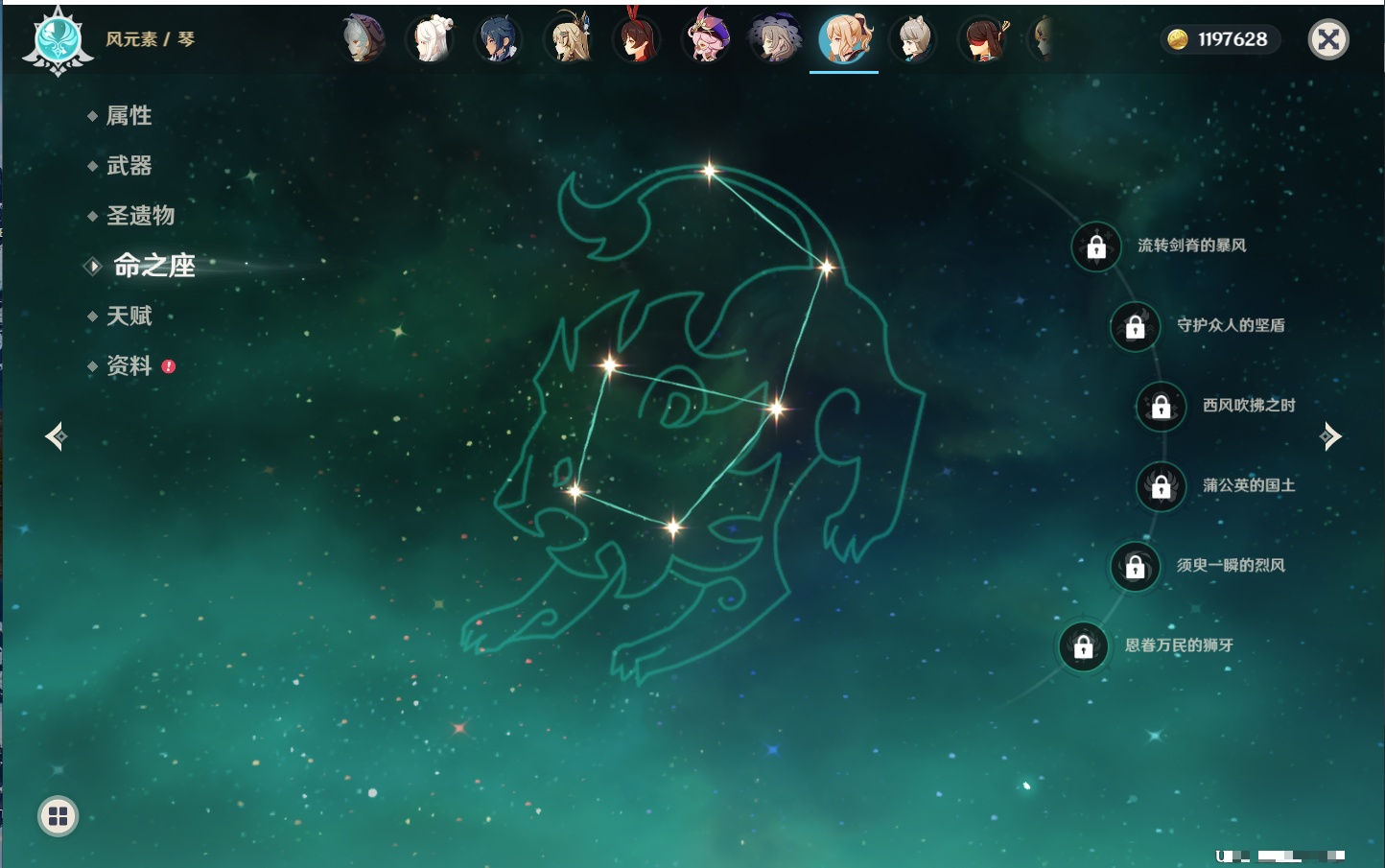Select Ningguang's white-haired portrait
1385x868 pixels.
point(432,39)
